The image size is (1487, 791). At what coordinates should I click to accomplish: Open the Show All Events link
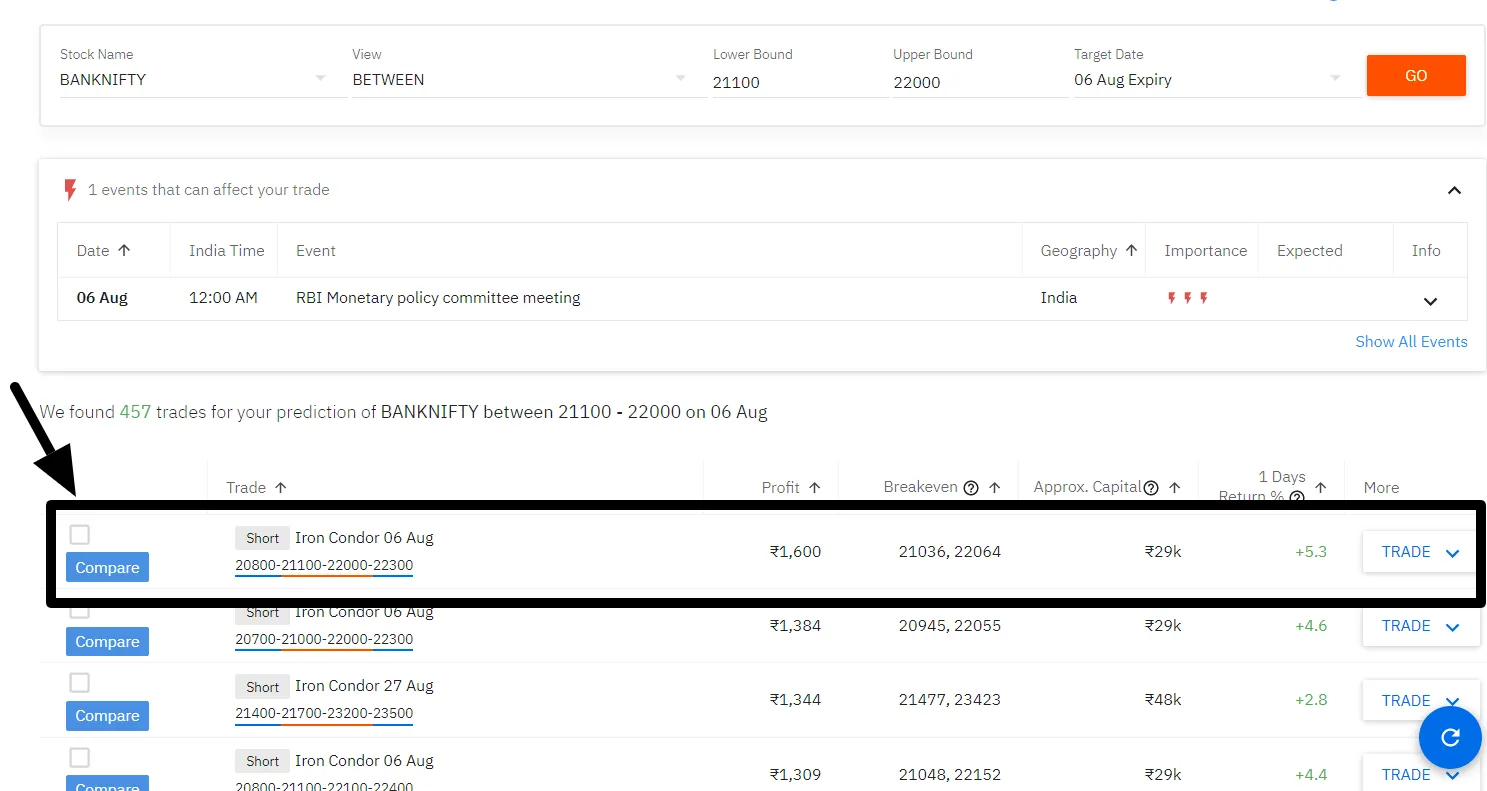[1411, 342]
